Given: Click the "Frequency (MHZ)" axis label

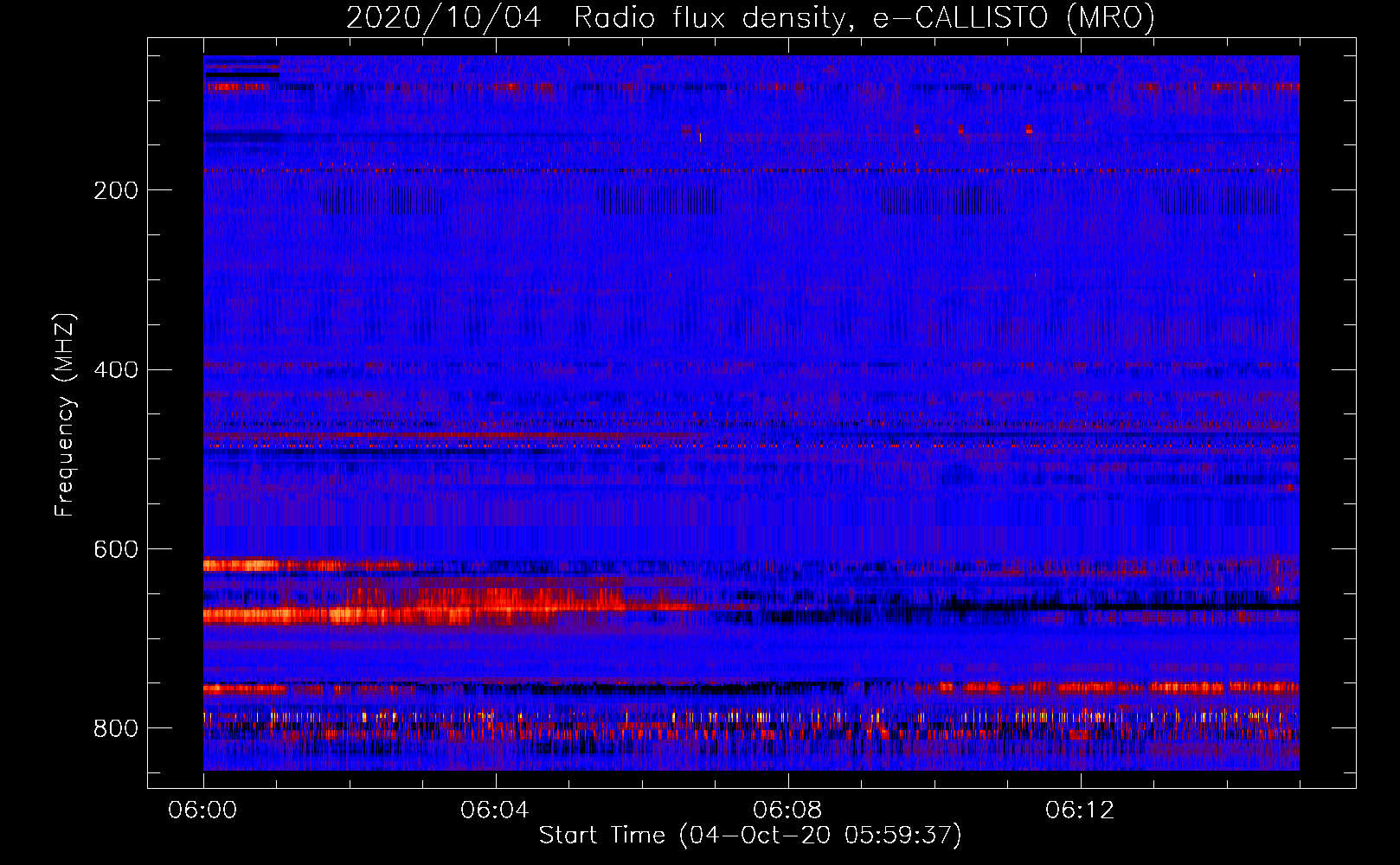Looking at the screenshot, I should [65, 414].
